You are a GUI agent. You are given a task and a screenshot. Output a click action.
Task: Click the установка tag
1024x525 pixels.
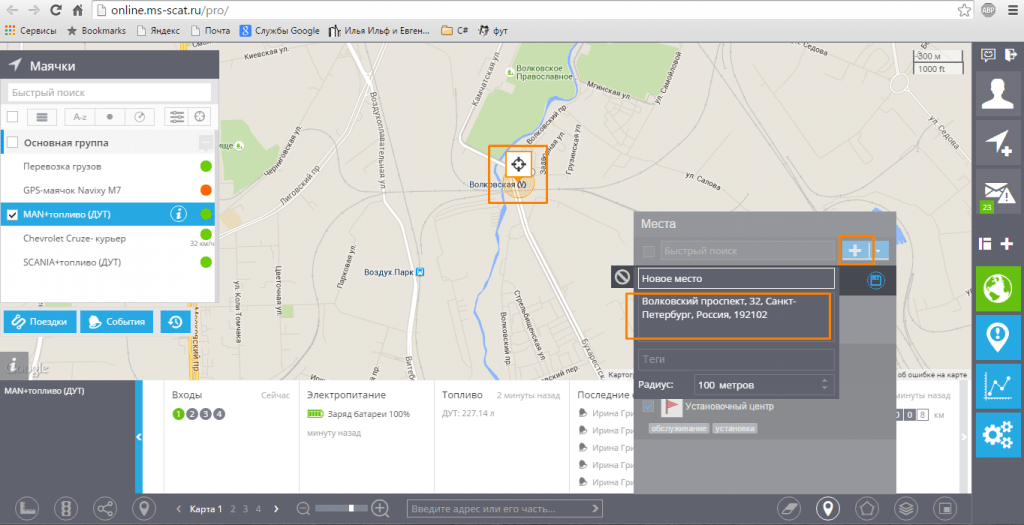pyautogui.click(x=735, y=428)
